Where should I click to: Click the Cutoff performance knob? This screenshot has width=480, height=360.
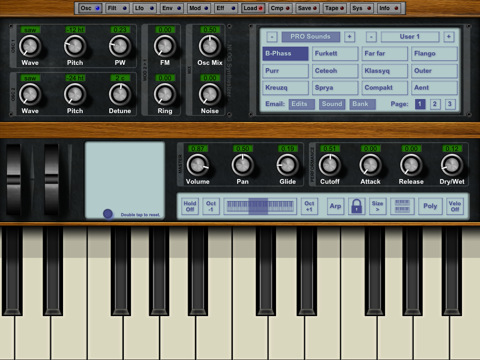point(330,165)
